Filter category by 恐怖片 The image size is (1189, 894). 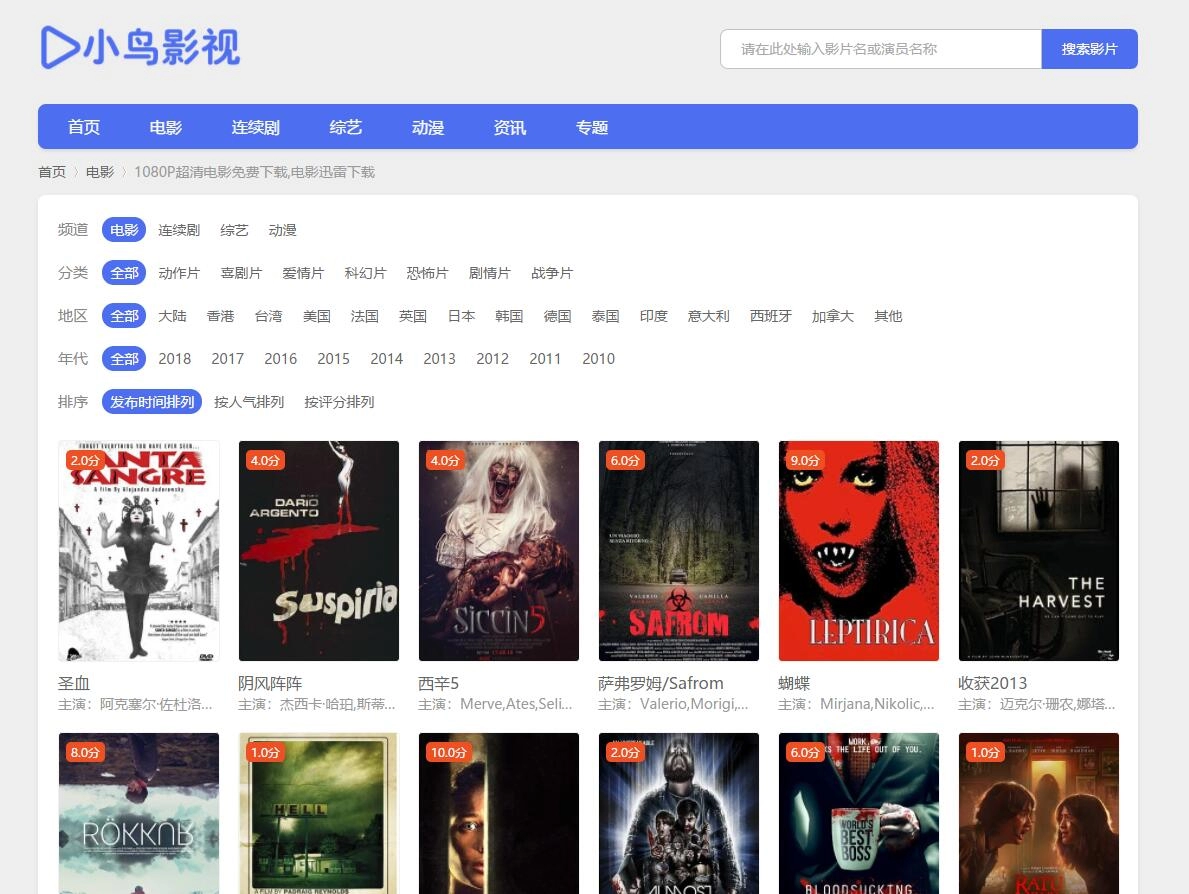[427, 273]
